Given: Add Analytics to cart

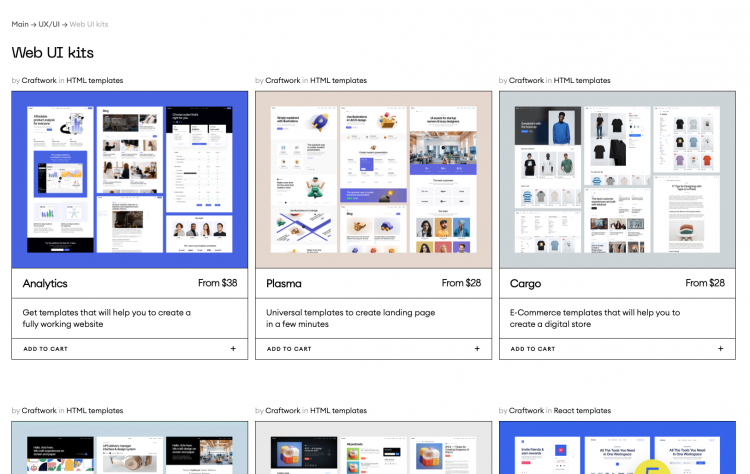Looking at the screenshot, I should coord(130,349).
